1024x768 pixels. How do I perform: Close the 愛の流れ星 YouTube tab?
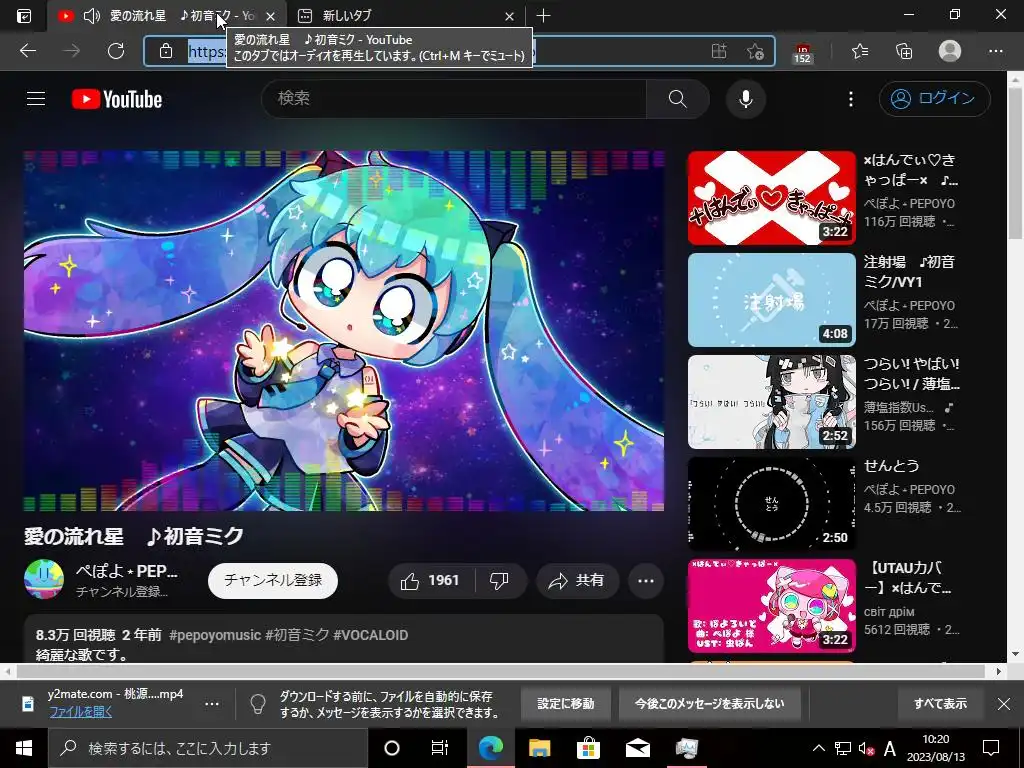(271, 16)
